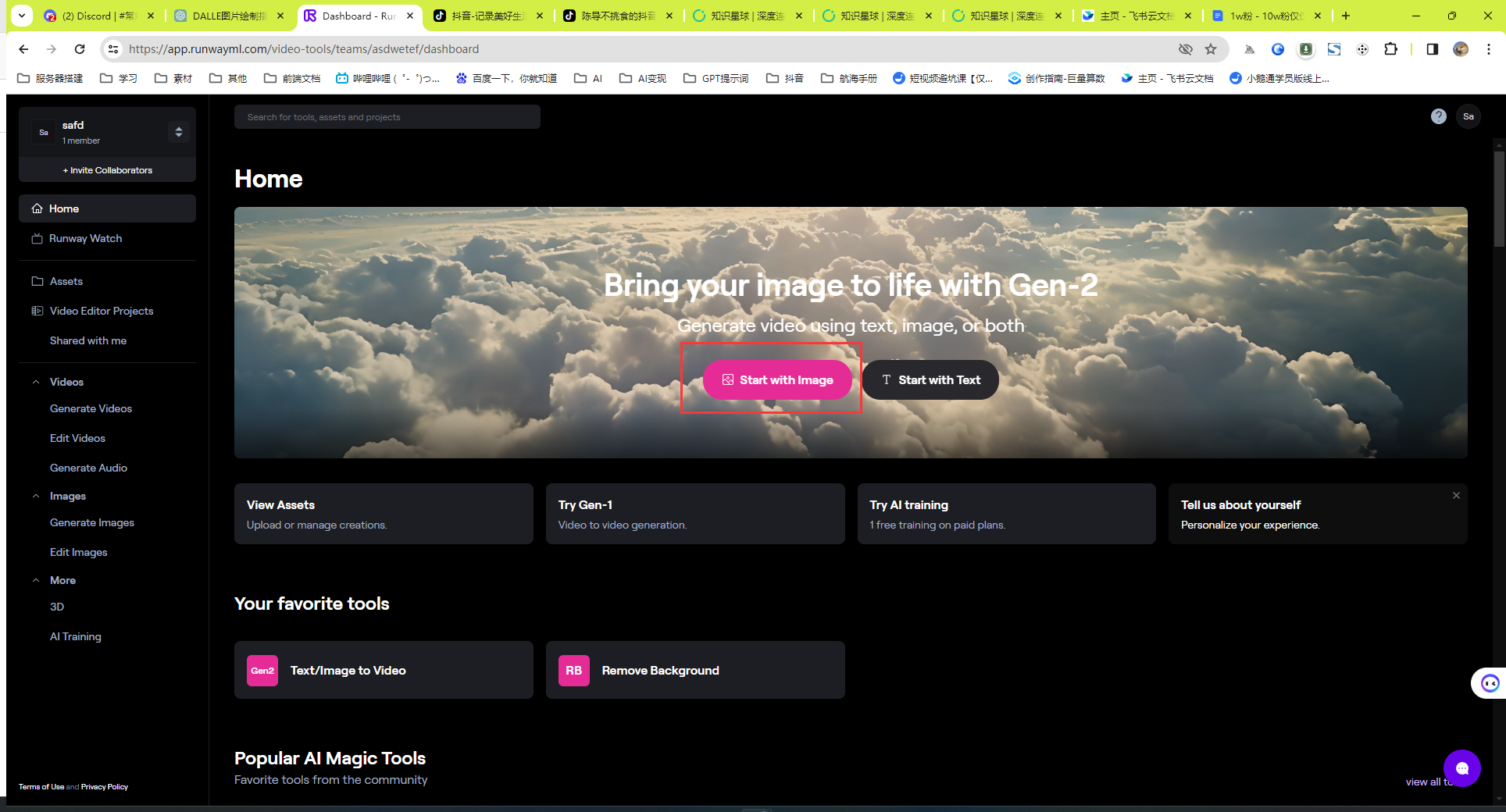
Task: Go to Edit Images
Action: point(79,552)
